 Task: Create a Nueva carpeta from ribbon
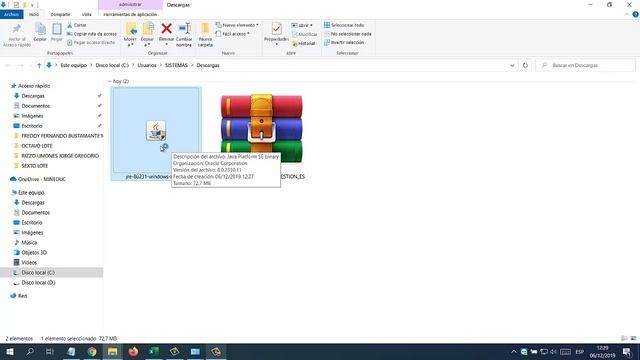click(205, 35)
